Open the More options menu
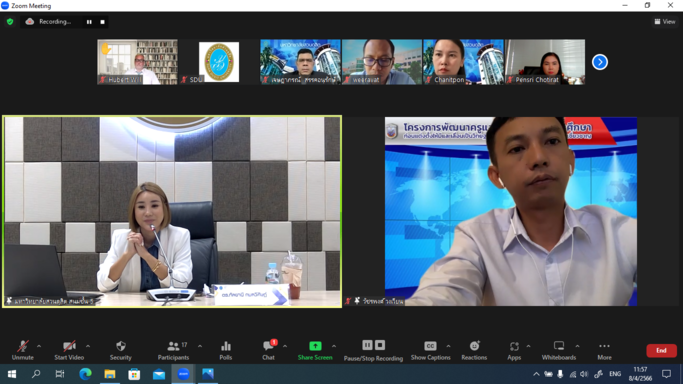This screenshot has width=683, height=384. tap(604, 350)
